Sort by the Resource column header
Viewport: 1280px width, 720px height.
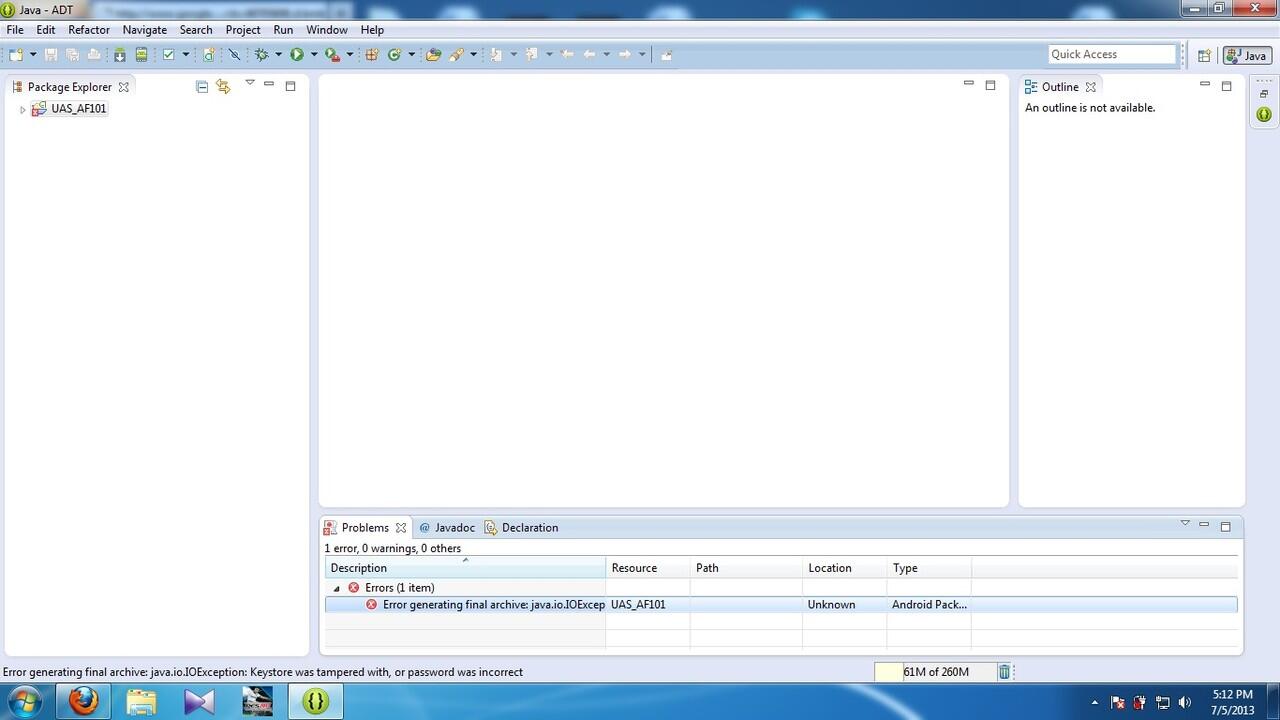[x=648, y=568]
